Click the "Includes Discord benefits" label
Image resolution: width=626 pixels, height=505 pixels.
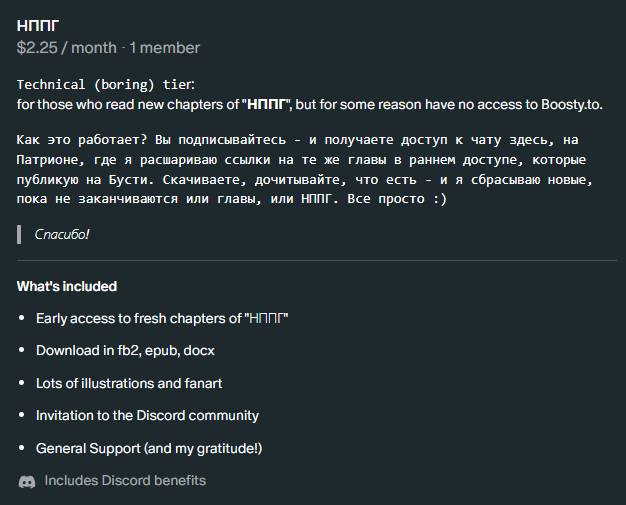coord(125,481)
